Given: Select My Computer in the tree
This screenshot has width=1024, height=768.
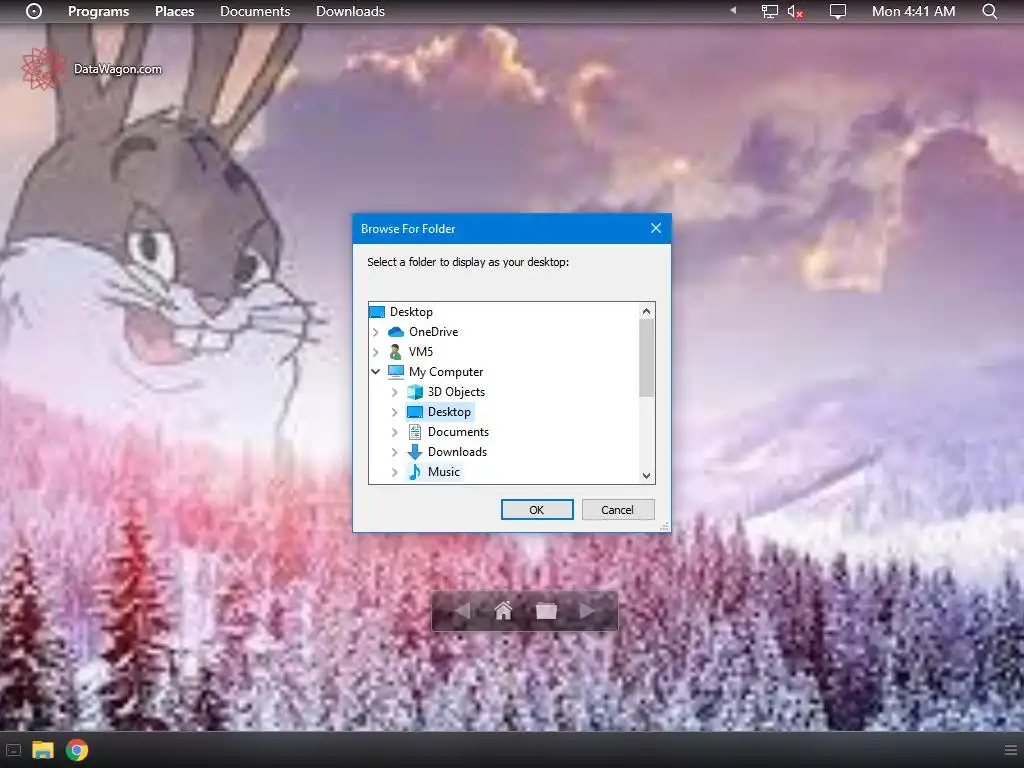Looking at the screenshot, I should pyautogui.click(x=446, y=372).
